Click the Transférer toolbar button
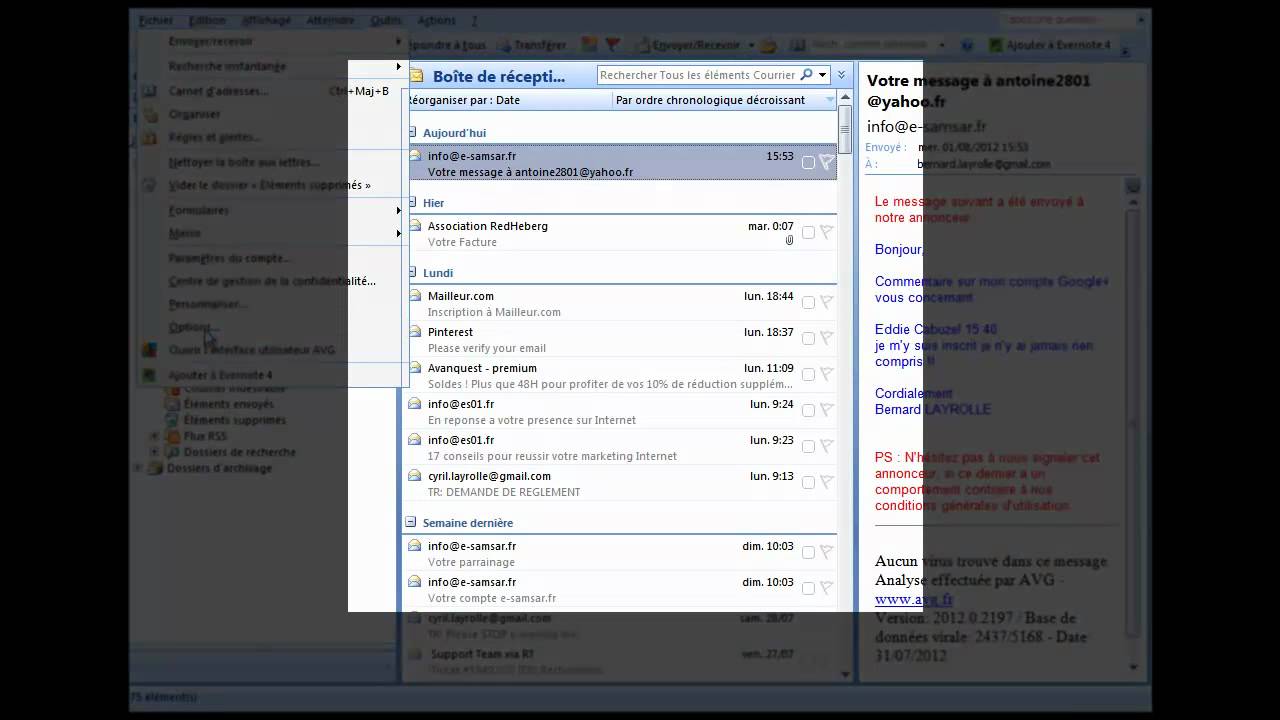The width and height of the screenshot is (1280, 720). [531, 45]
